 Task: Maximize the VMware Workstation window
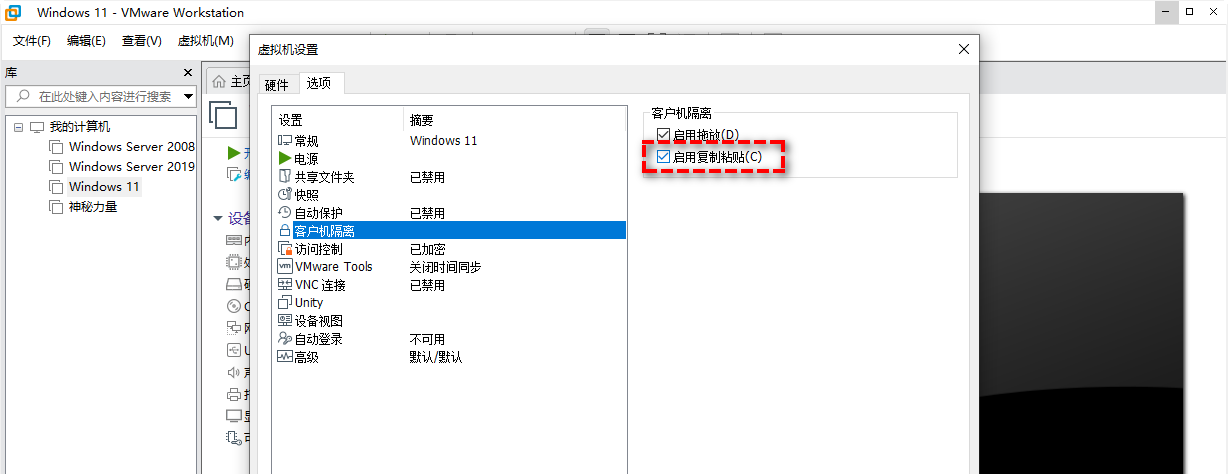pyautogui.click(x=1190, y=13)
